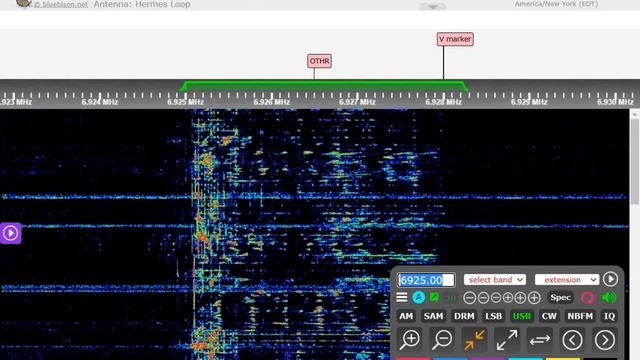The height and width of the screenshot is (360, 640).
Task: Open the select band dropdown
Action: tap(495, 280)
